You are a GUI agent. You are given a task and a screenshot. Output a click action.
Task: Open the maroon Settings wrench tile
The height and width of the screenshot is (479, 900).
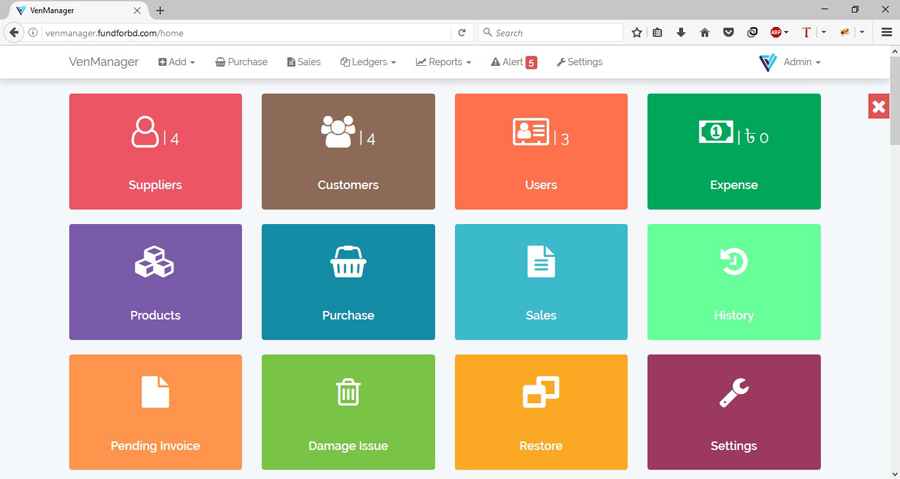click(734, 412)
